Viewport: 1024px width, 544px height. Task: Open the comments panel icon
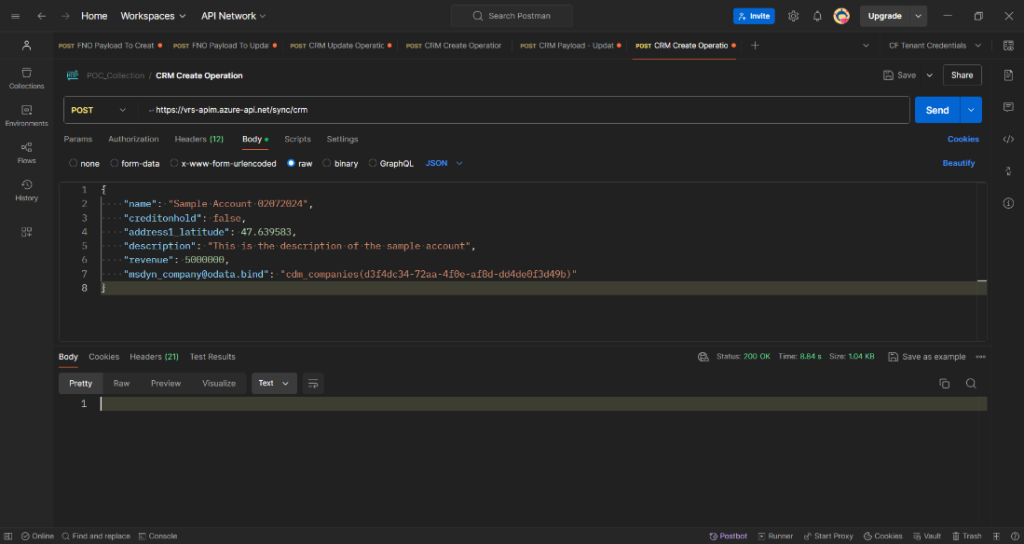coord(1008,106)
